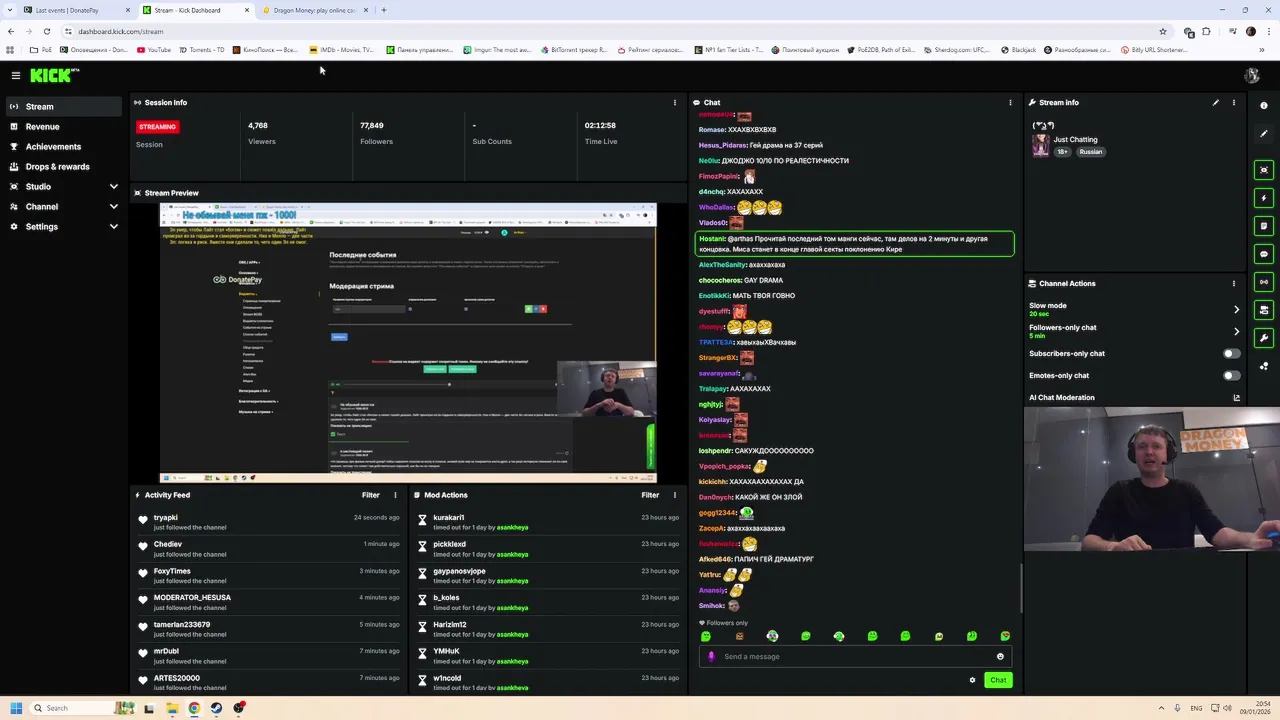Open Mod Actions three-dot menu
This screenshot has height=720, width=1280.
tap(674, 495)
